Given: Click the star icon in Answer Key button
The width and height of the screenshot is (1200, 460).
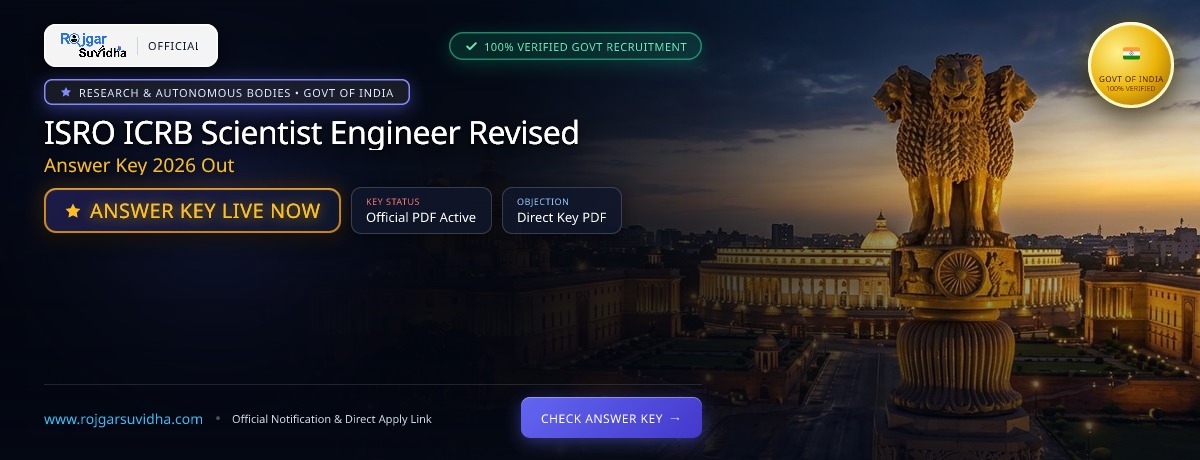Looking at the screenshot, I should [73, 211].
